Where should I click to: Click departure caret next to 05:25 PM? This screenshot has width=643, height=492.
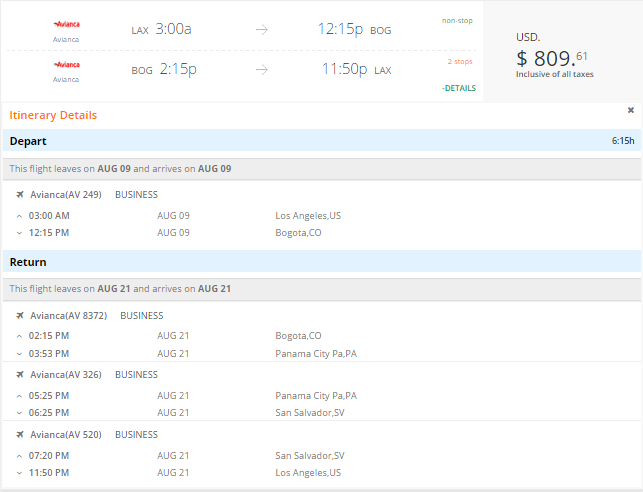tap(19, 396)
